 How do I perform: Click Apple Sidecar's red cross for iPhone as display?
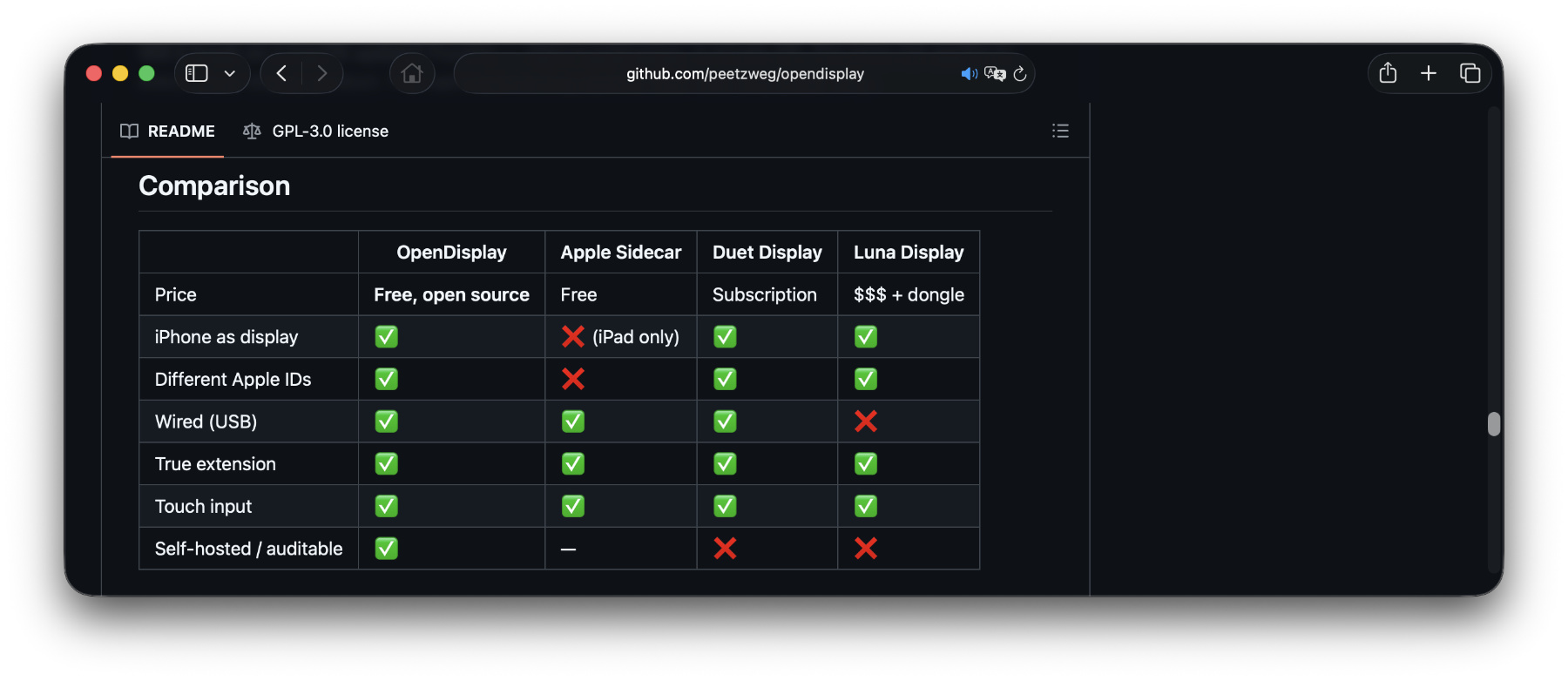click(573, 337)
